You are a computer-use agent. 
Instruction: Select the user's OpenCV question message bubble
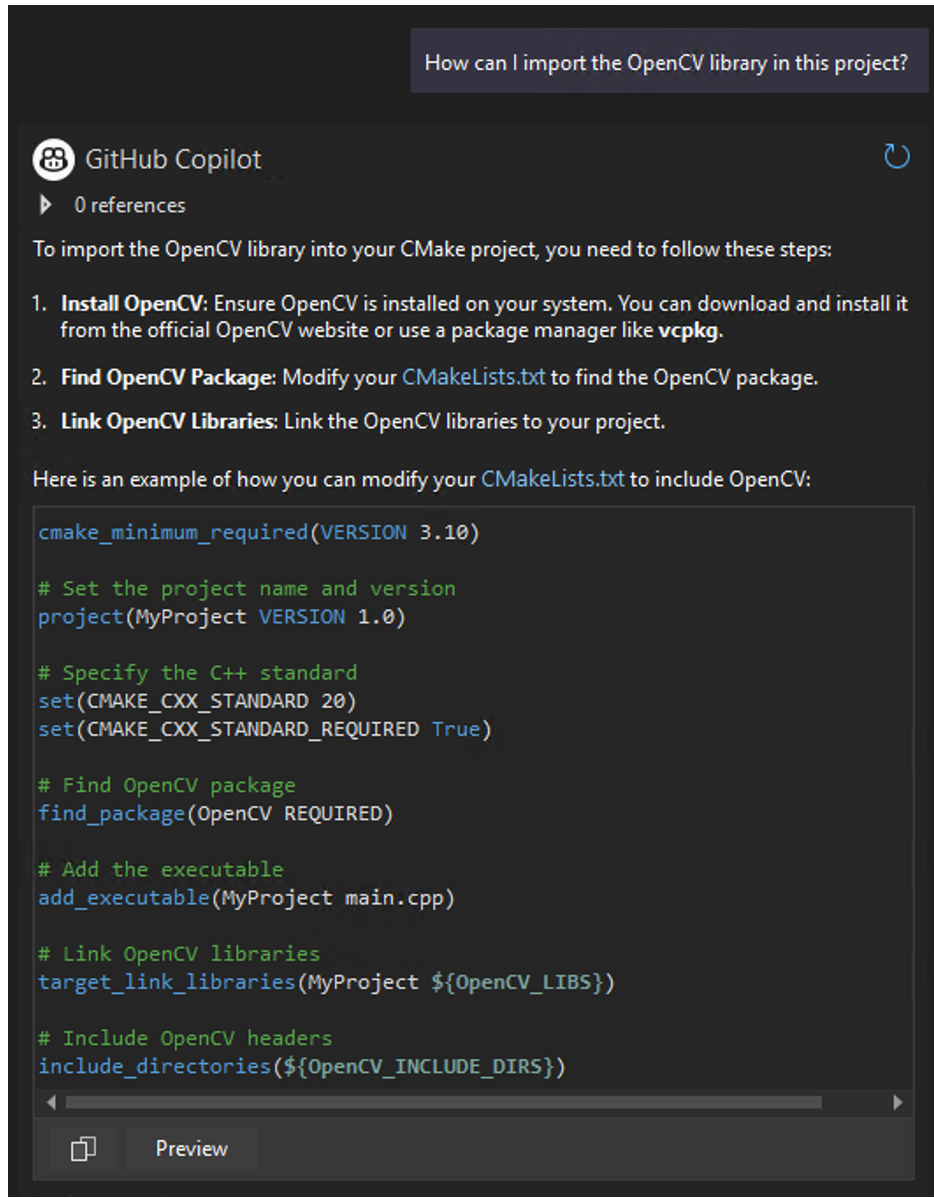click(666, 63)
